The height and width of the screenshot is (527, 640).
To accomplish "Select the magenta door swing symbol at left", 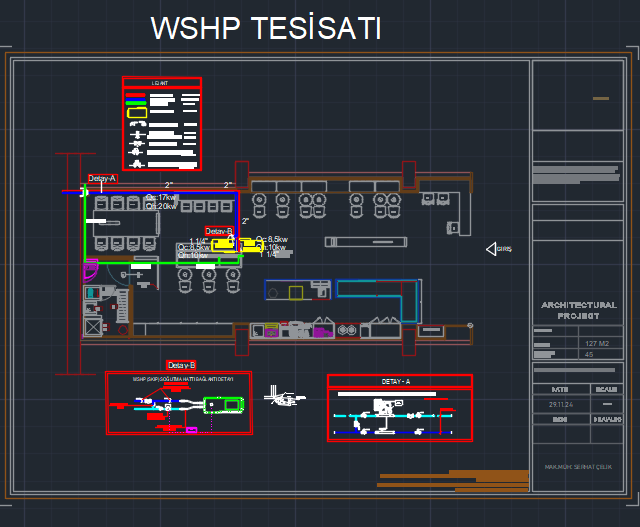I will 89,269.
